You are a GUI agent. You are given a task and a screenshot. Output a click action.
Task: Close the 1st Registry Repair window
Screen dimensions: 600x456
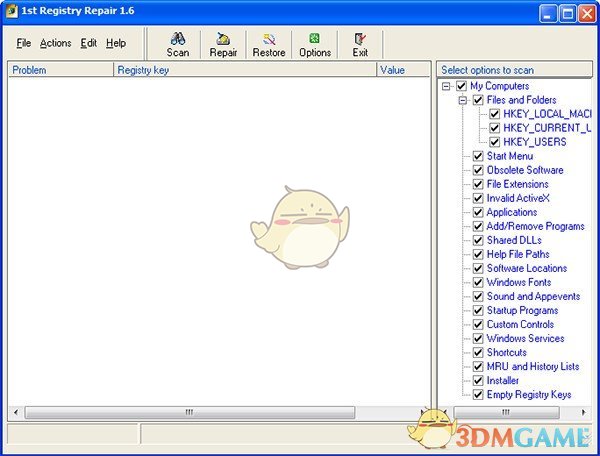pyautogui.click(x=587, y=14)
